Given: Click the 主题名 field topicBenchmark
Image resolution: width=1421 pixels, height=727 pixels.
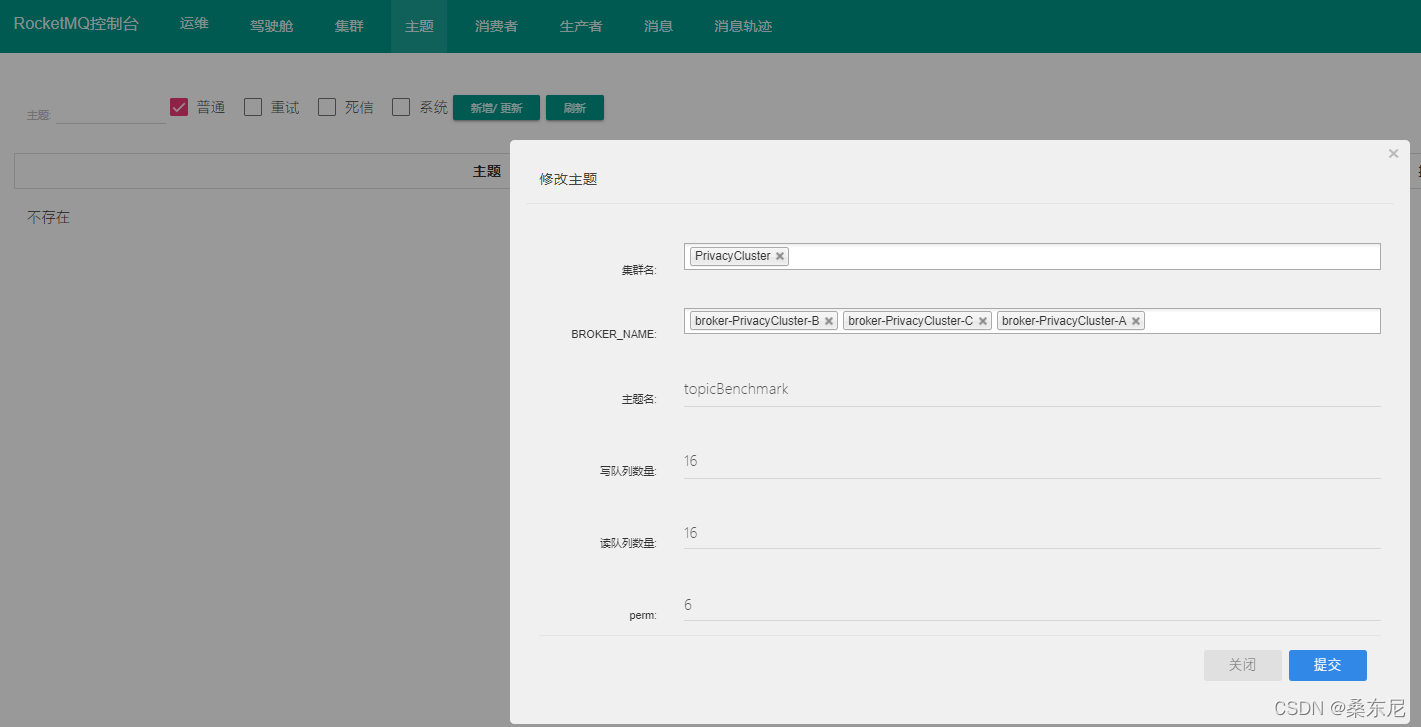Looking at the screenshot, I should (1032, 389).
